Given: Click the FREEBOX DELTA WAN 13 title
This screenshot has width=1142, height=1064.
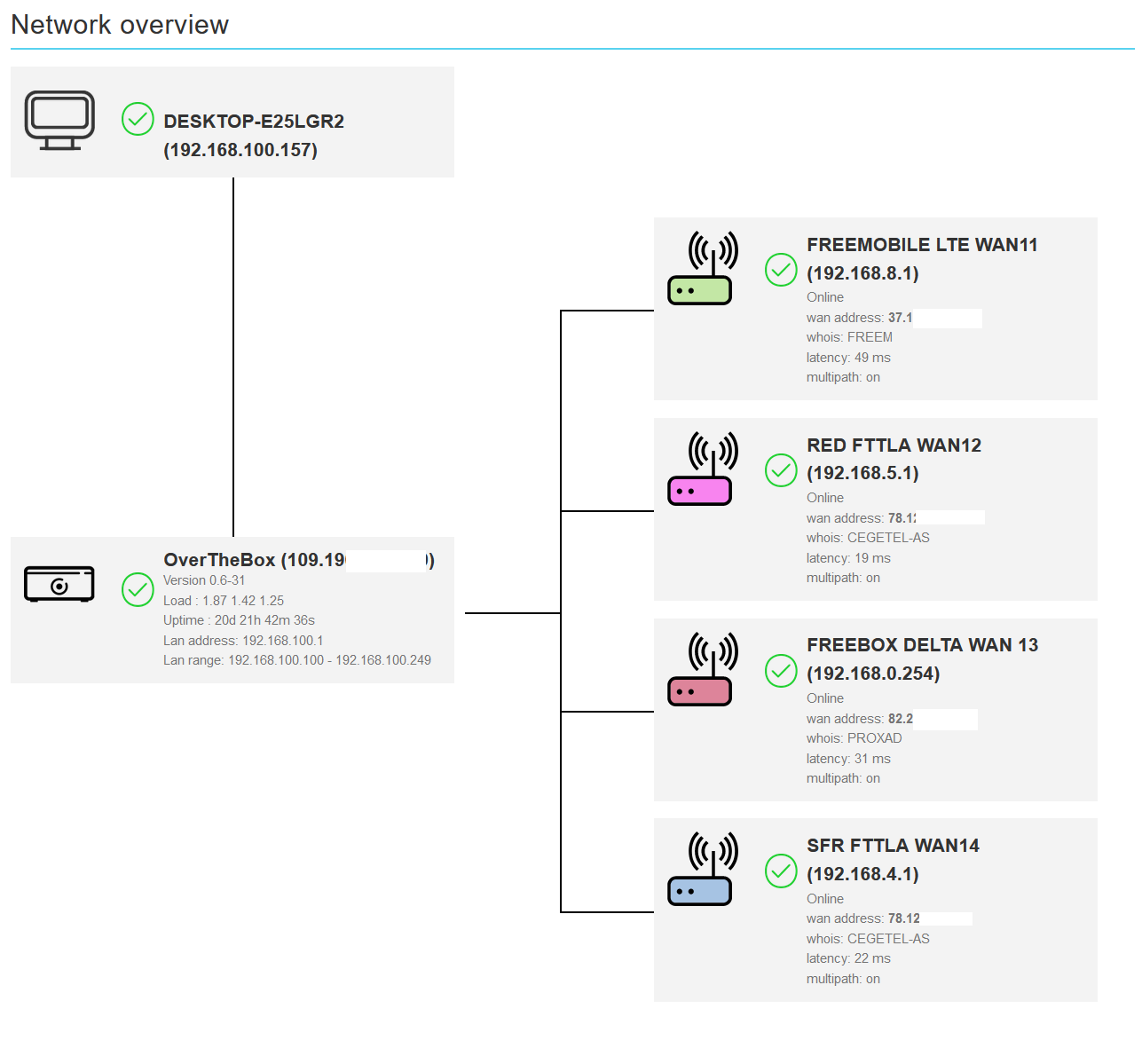Looking at the screenshot, I should (x=922, y=645).
